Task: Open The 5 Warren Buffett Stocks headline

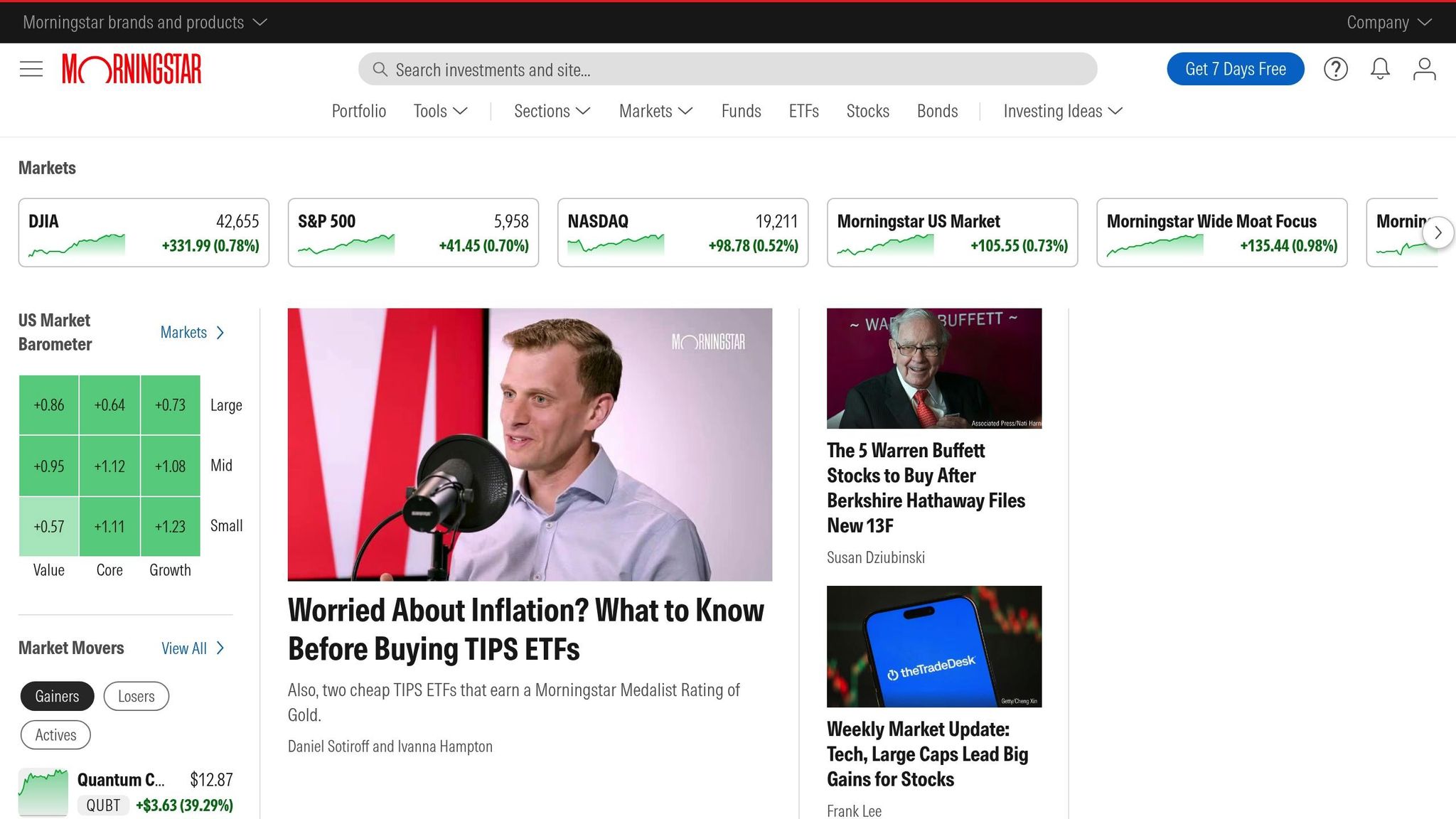Action: 926,488
